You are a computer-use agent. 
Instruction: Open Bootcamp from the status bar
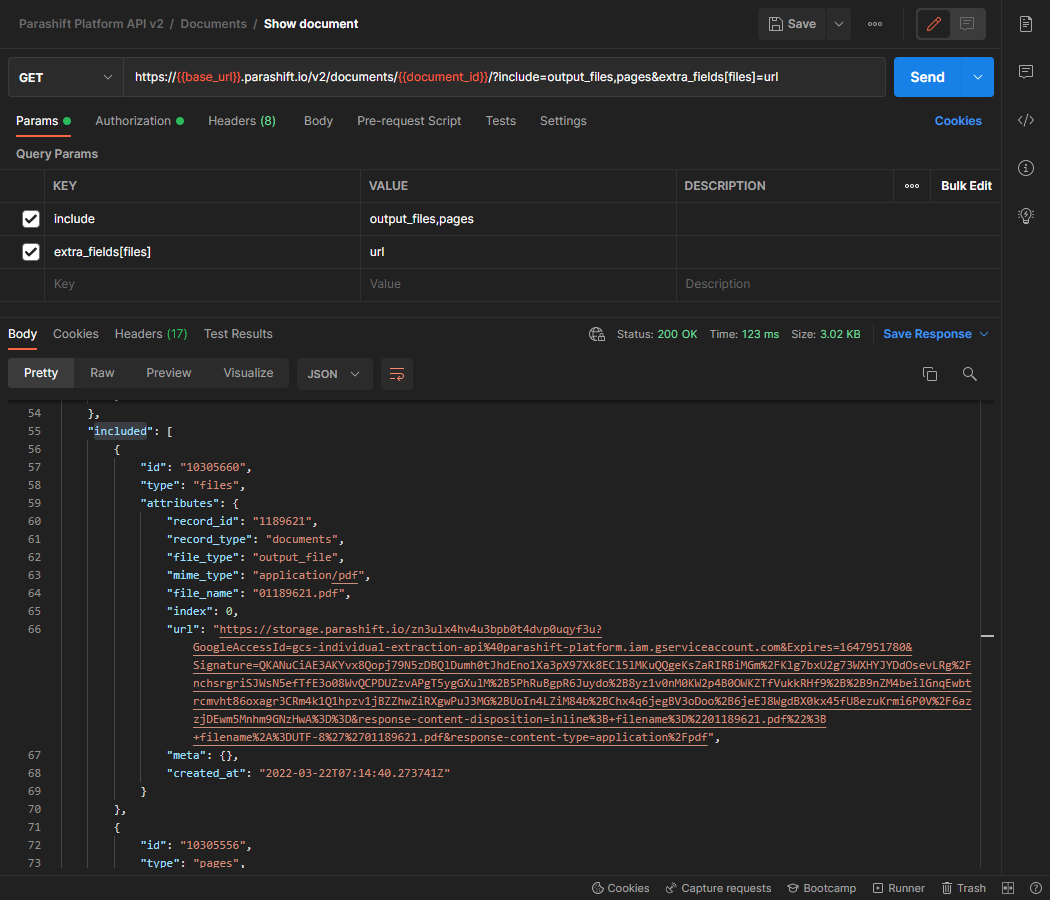tap(822, 888)
